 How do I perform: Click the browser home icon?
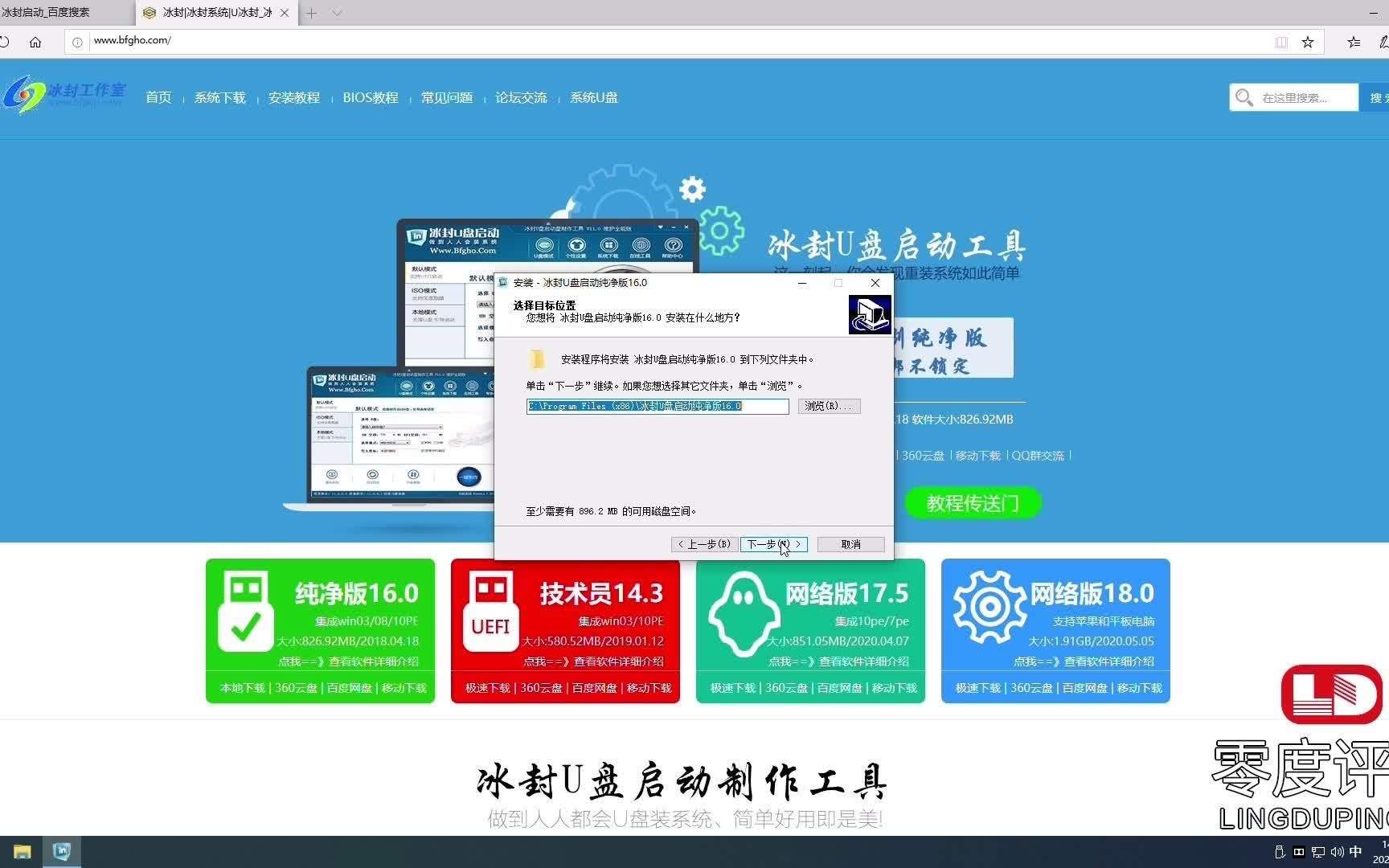[x=35, y=41]
